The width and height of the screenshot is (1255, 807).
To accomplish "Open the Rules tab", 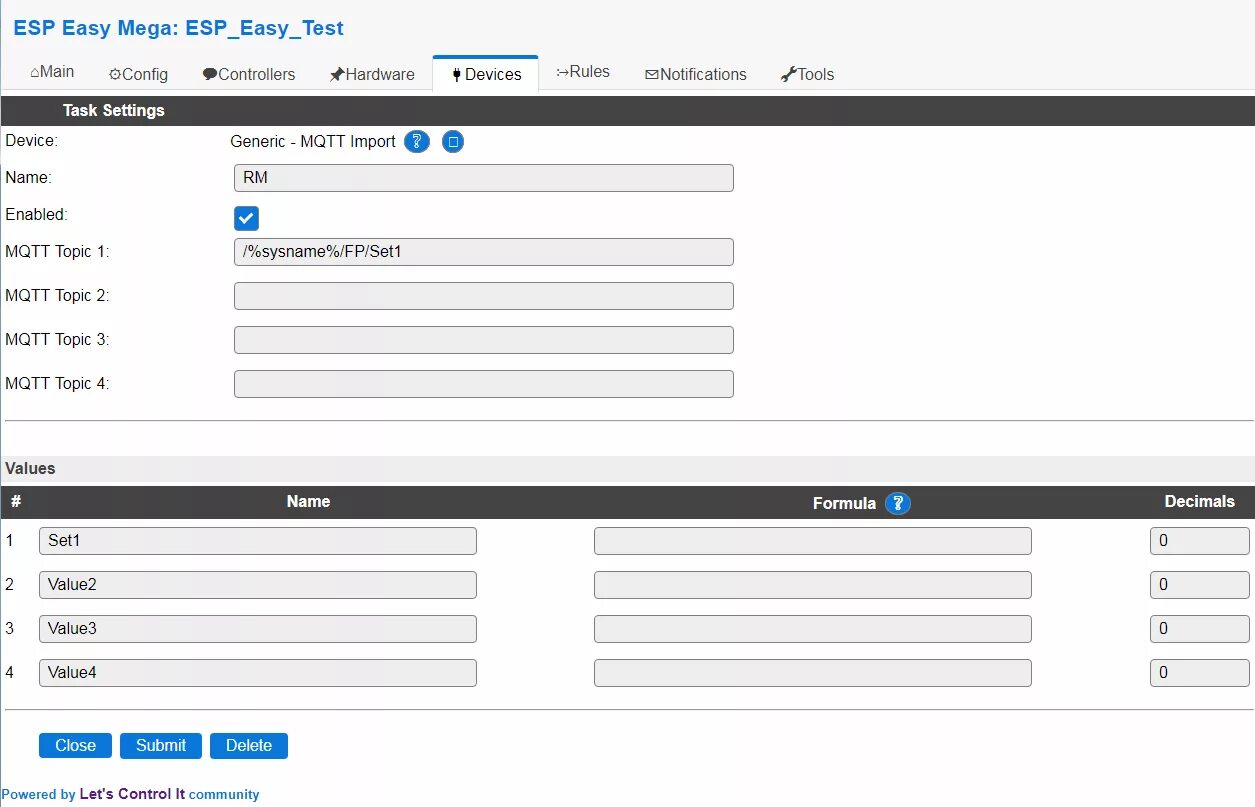I will point(583,72).
